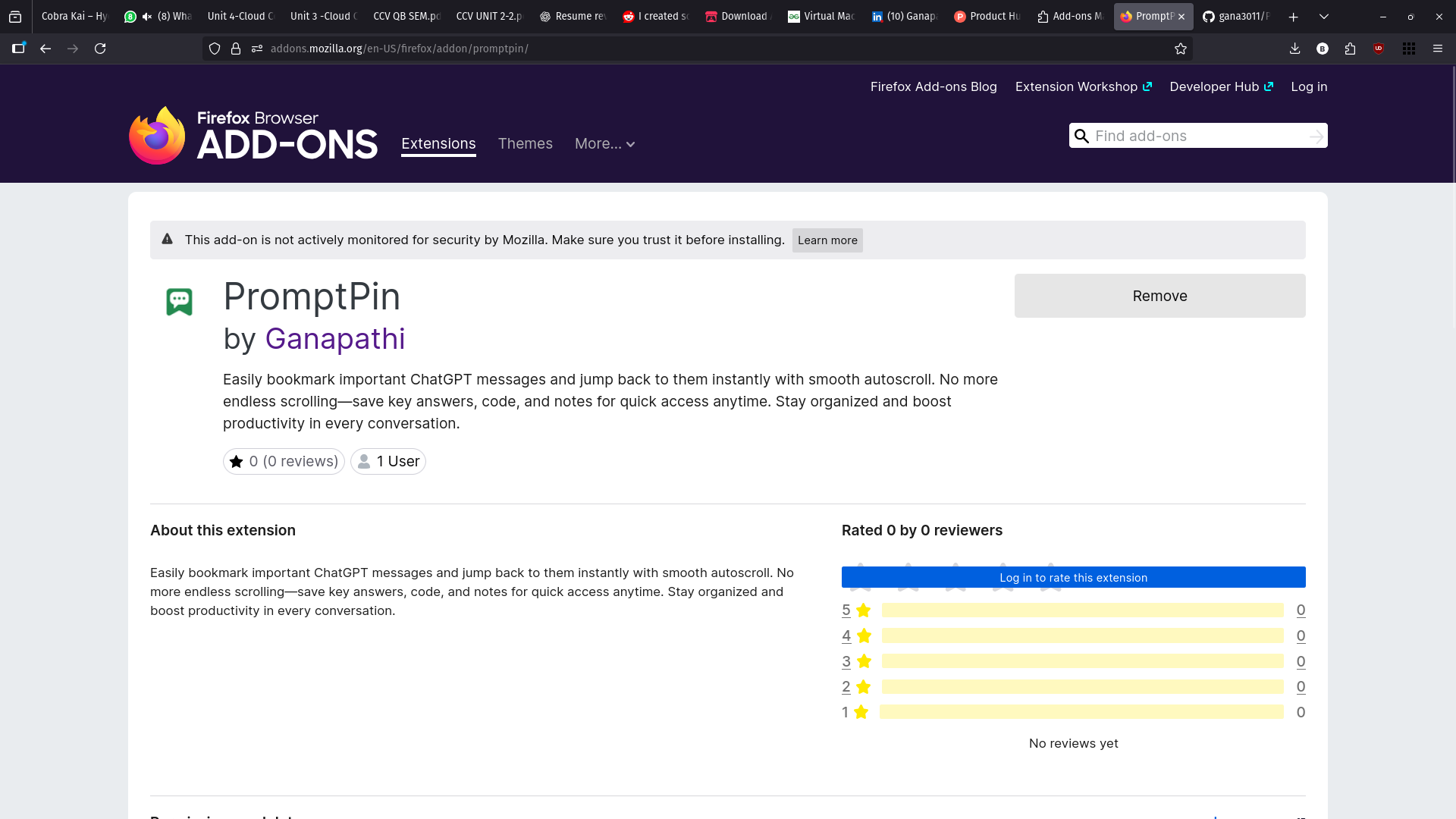1456x819 pixels.
Task: Open the 0 reviews rating badge
Action: point(284,461)
